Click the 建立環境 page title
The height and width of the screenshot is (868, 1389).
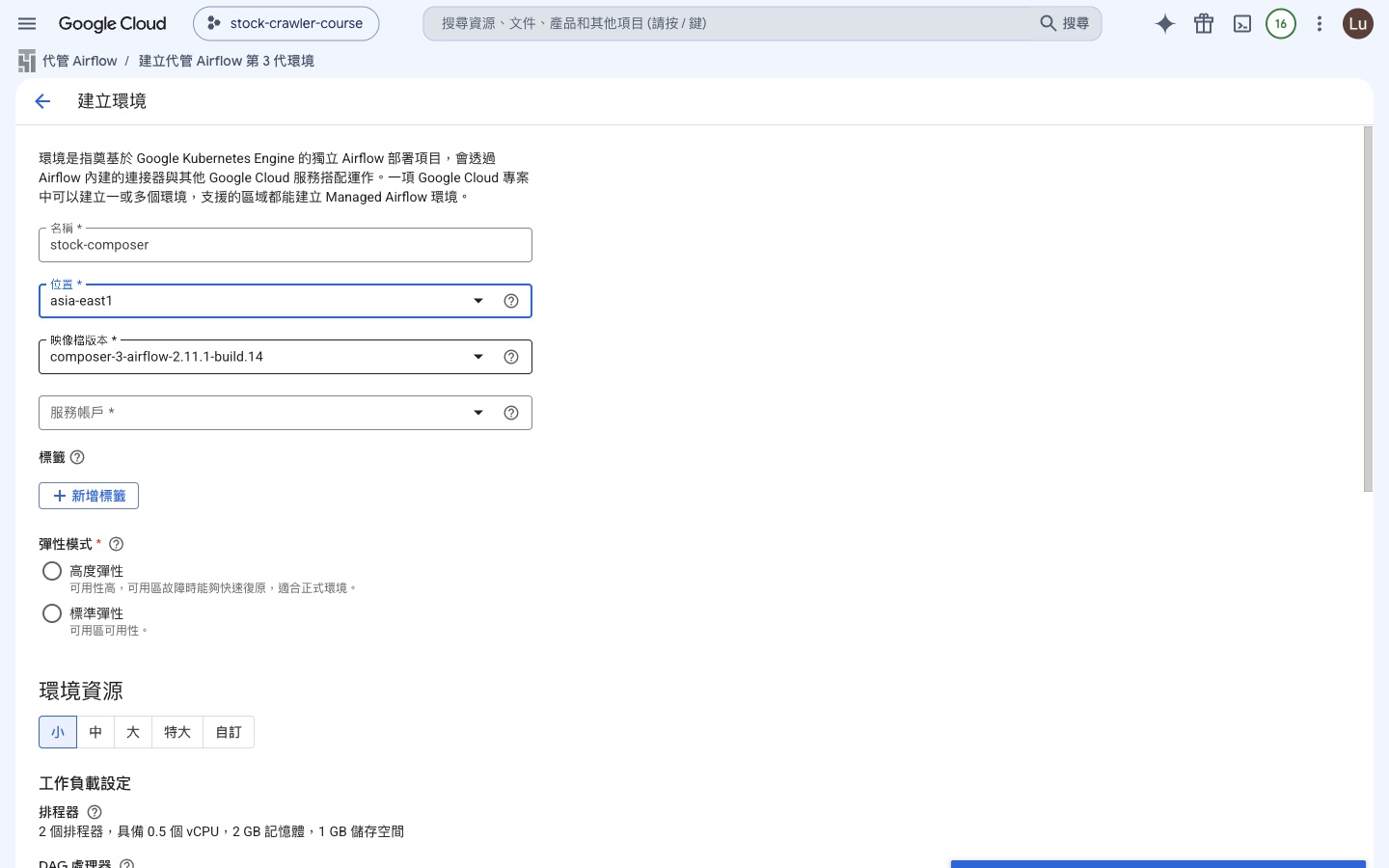point(112,101)
